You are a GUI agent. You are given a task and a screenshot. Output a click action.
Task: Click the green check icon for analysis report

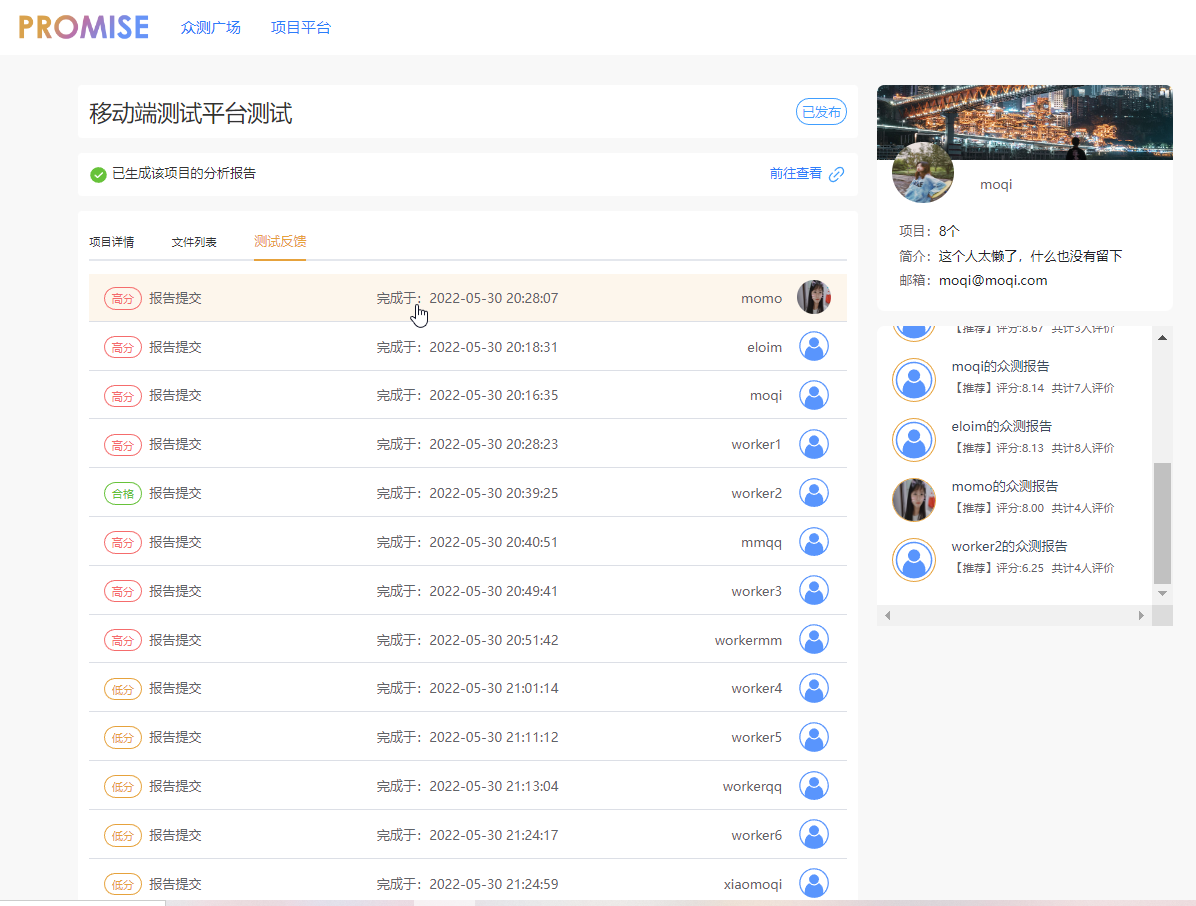pyautogui.click(x=98, y=175)
